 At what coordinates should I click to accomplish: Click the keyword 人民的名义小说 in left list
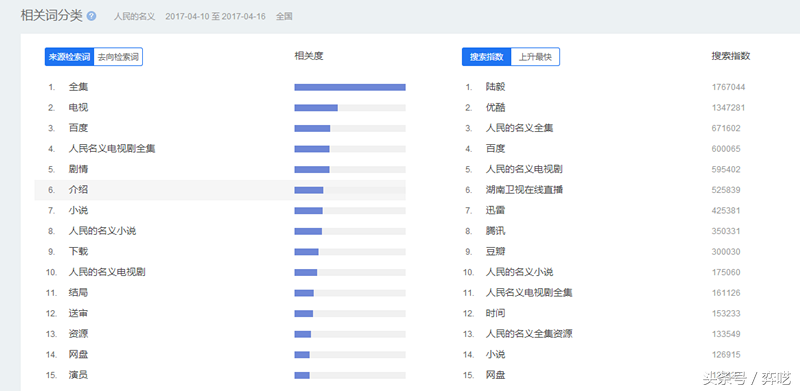[103, 231]
